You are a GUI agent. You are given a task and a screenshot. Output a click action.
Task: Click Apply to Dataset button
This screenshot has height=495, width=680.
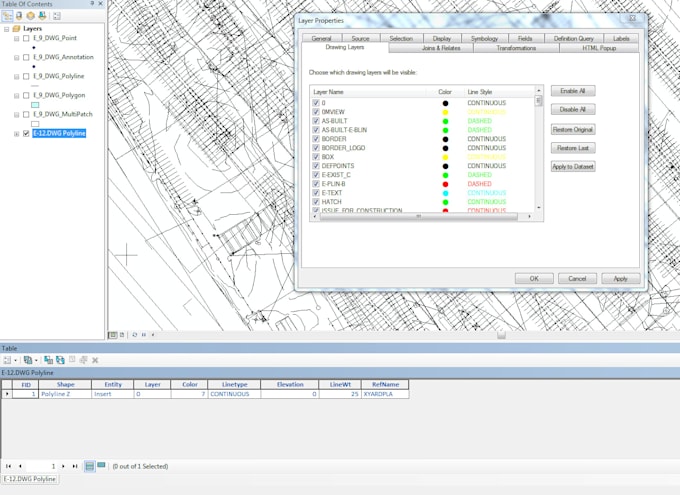[x=573, y=167]
